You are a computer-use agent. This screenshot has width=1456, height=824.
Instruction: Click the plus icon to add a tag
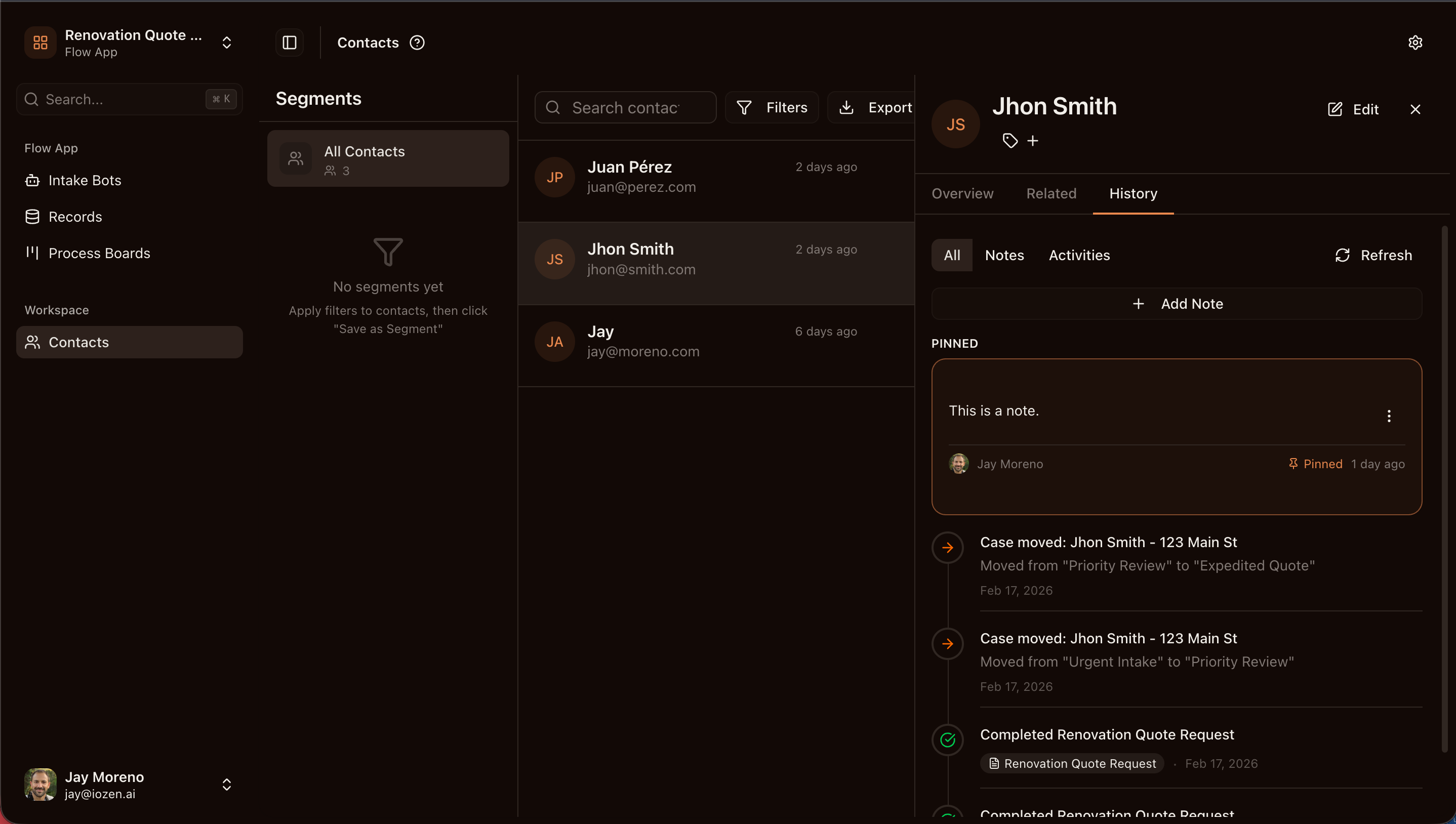pos(1033,140)
